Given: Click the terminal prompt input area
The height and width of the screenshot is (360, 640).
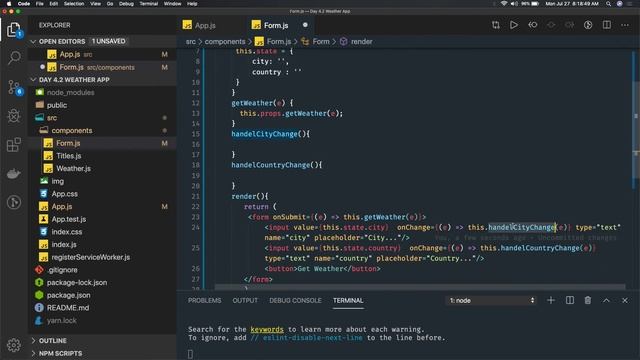Looking at the screenshot, I should coord(190,354).
